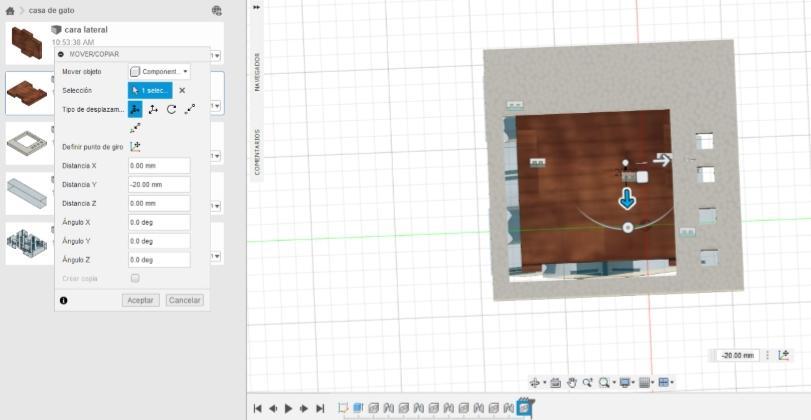Click the Ángulo Z input field
The height and width of the screenshot is (420, 811).
click(159, 260)
